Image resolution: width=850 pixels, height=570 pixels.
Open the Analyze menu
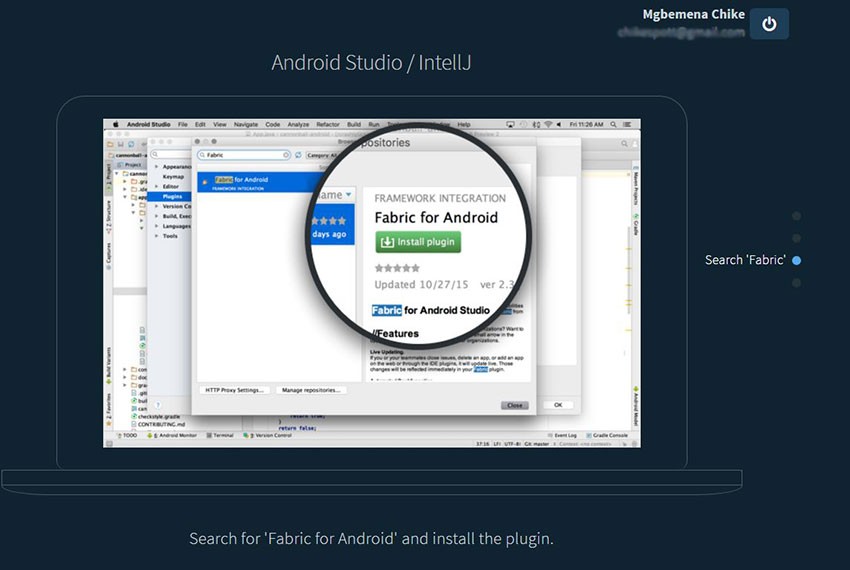tap(298, 124)
